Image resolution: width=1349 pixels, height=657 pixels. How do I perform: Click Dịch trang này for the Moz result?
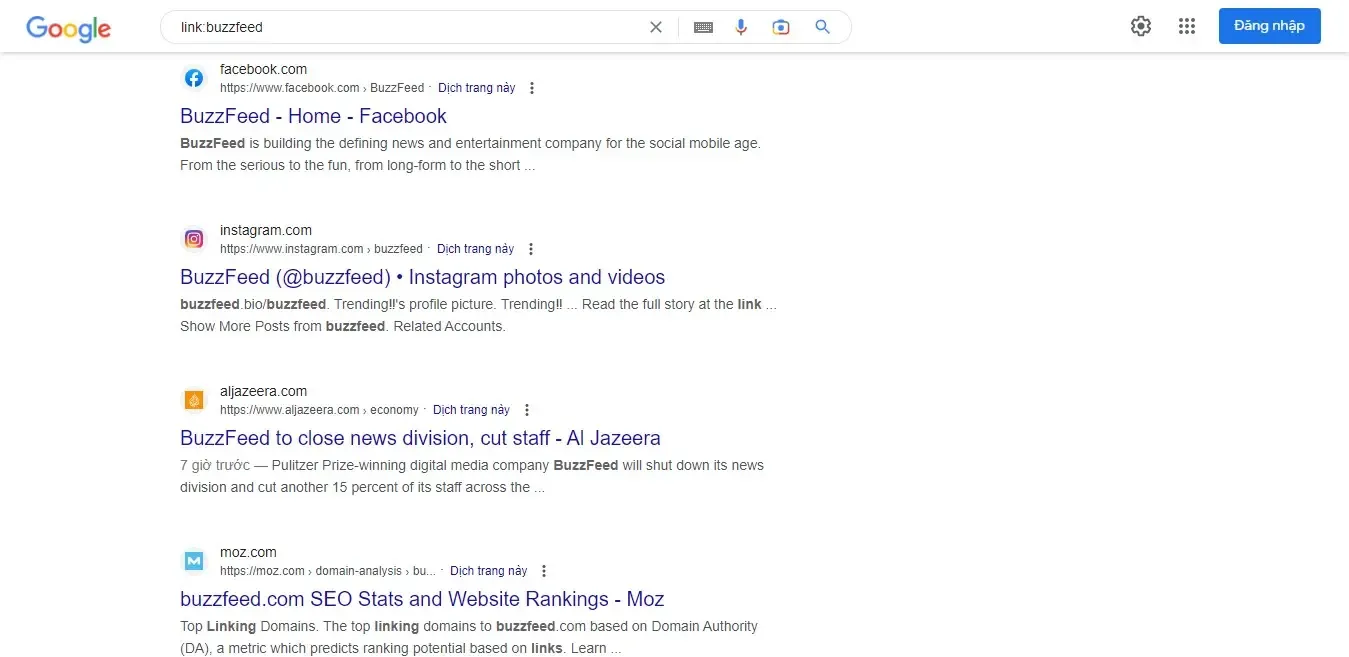489,571
